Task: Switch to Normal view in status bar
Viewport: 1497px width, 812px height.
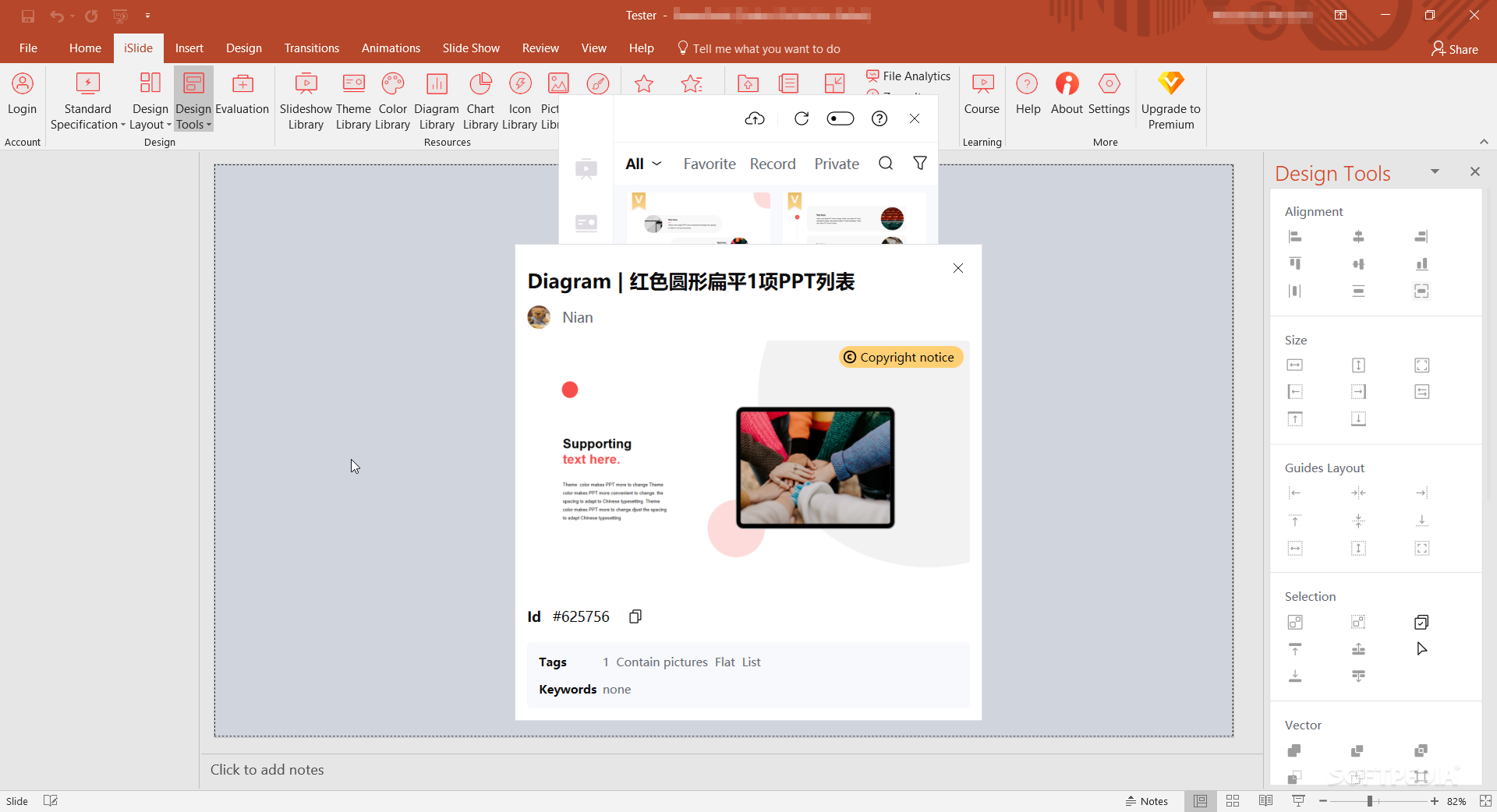Action: click(1201, 801)
